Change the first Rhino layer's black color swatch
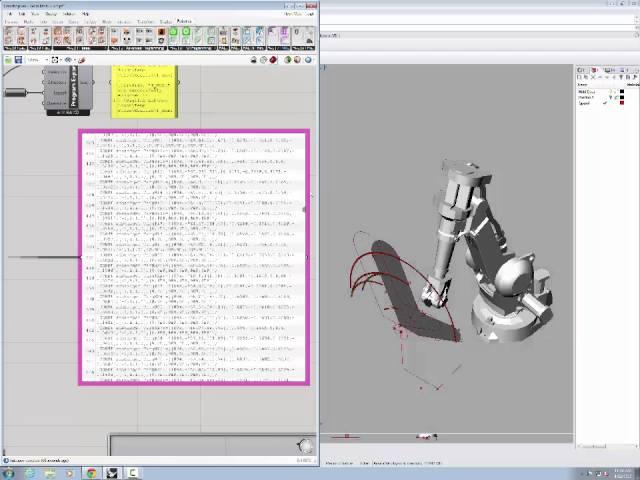 (x=622, y=91)
